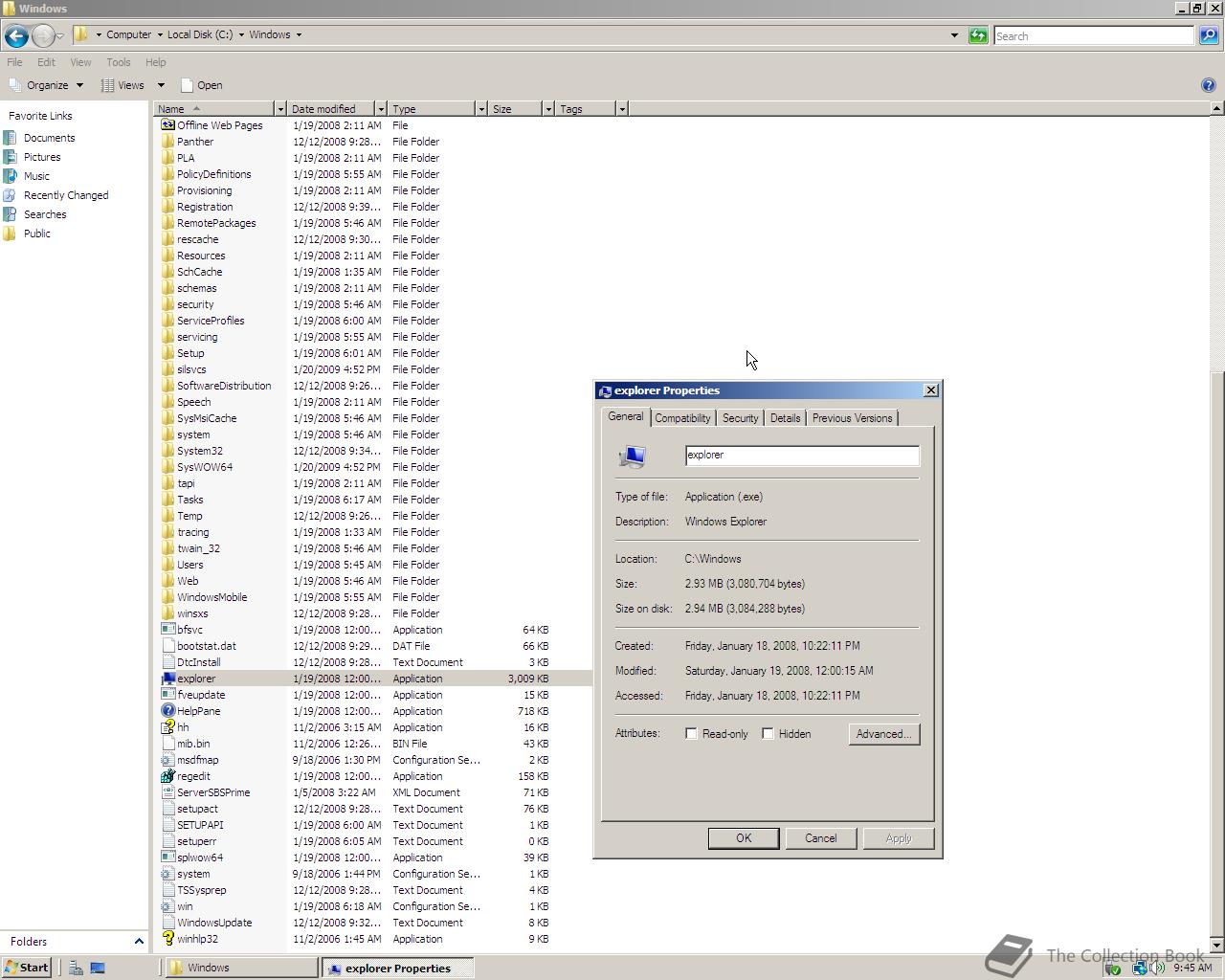Enable the Hidden attribute checkbox
This screenshot has width=1225, height=980.
coord(768,734)
